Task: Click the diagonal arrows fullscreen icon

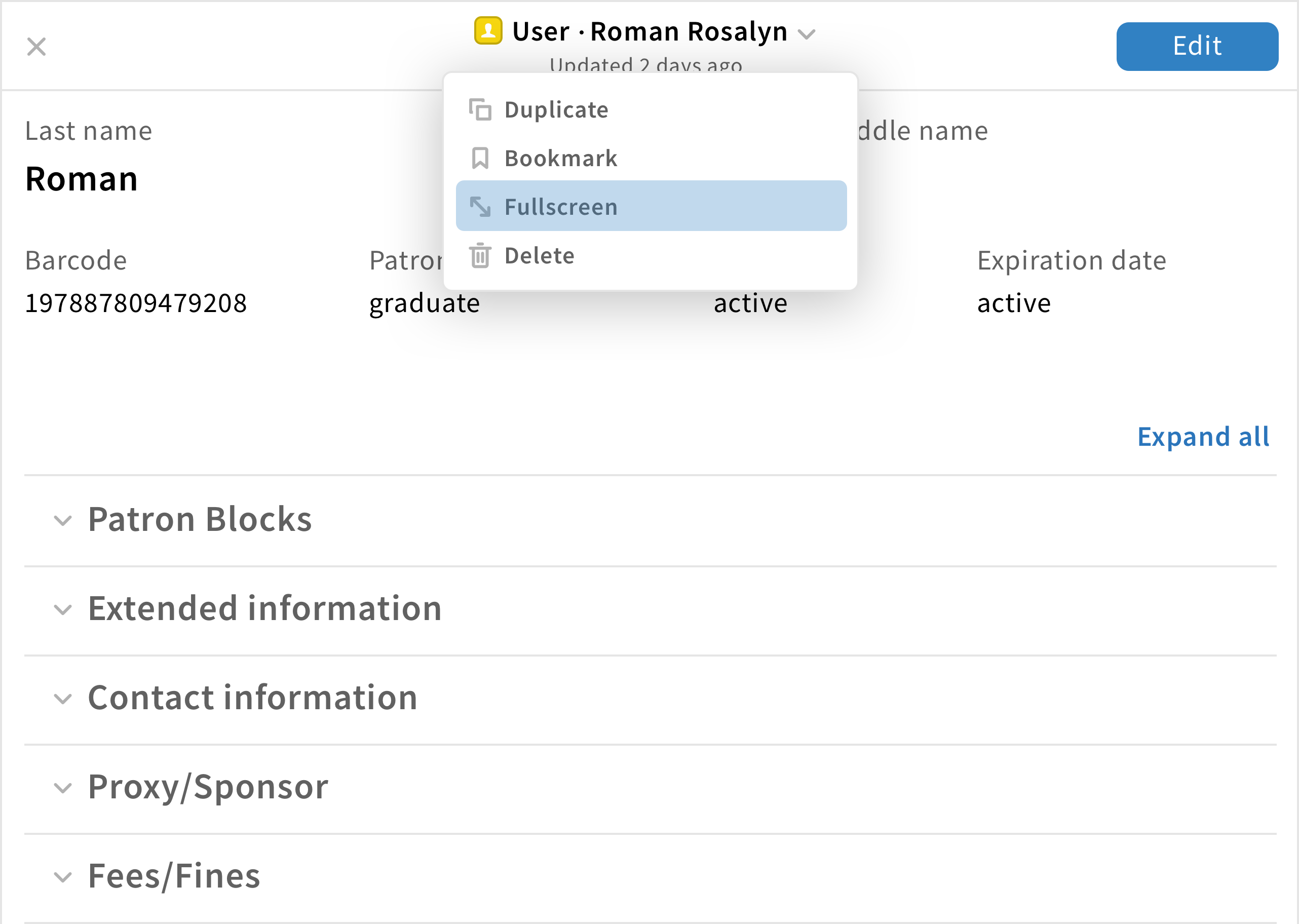Action: 480,206
